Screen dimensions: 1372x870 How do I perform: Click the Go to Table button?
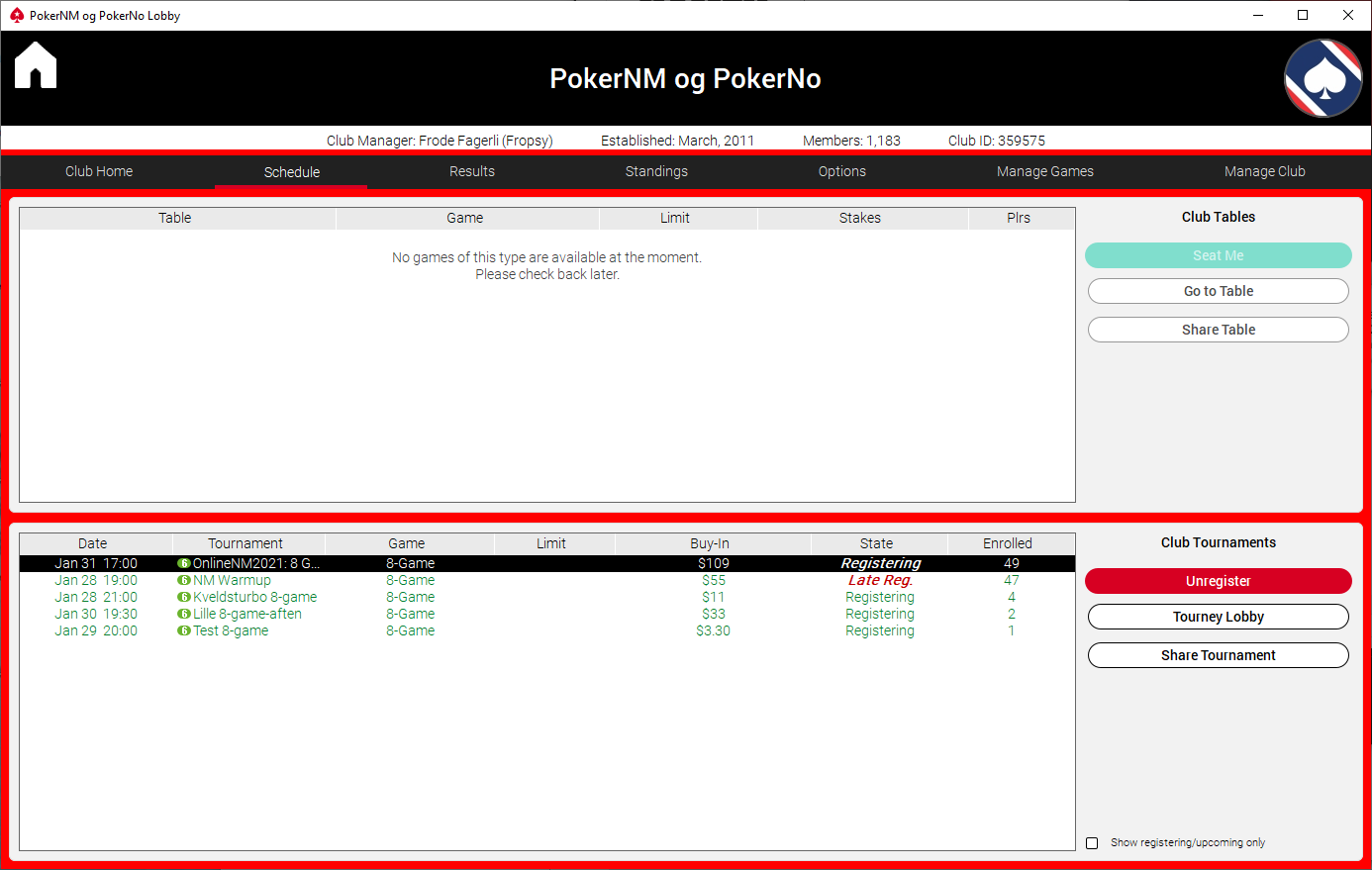tap(1219, 291)
